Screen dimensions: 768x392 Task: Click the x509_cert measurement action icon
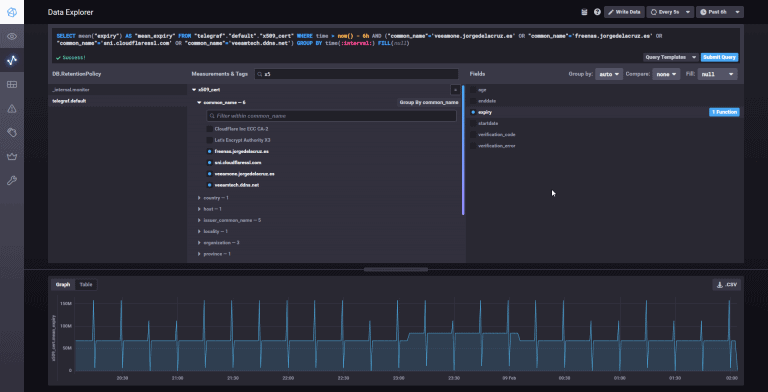tap(455, 90)
